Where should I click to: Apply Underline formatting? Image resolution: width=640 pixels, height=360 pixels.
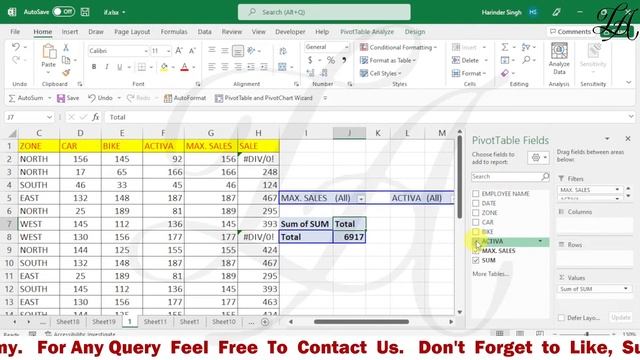coord(120,67)
